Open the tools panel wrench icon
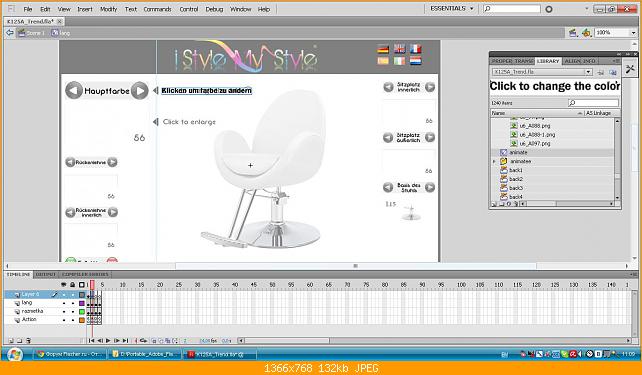This screenshot has height=375, width=642. [630, 69]
